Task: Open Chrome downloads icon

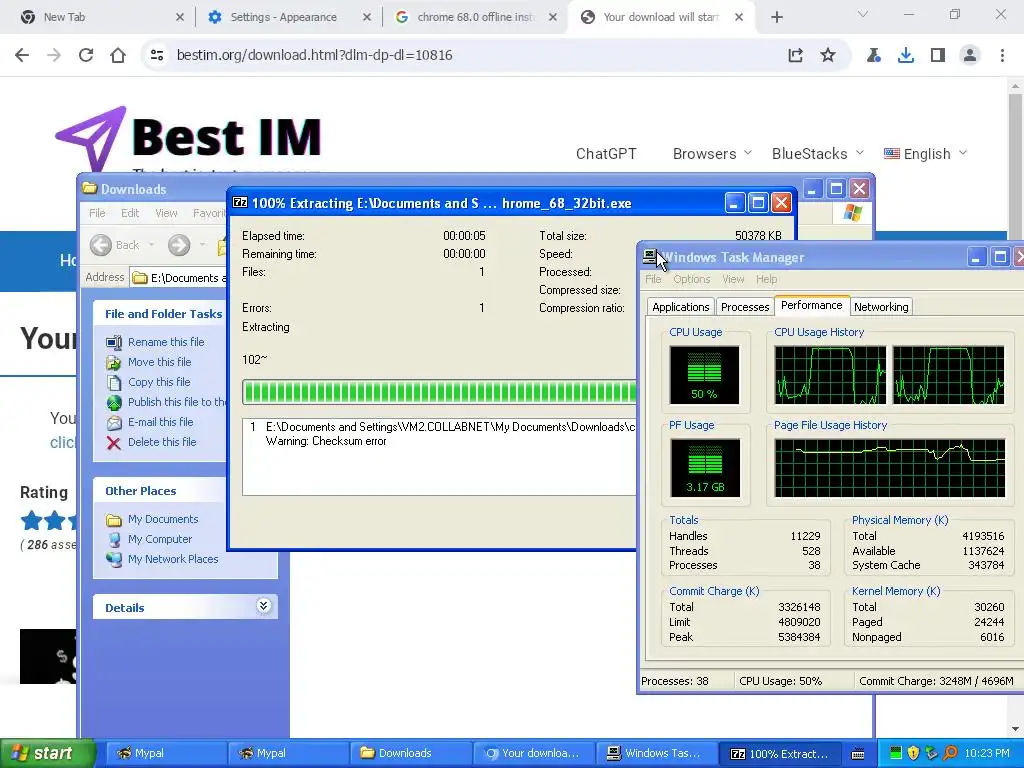Action: (906, 56)
